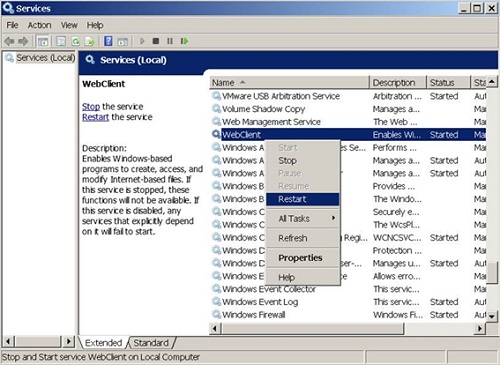Open the View menu
500x365 pixels.
click(69, 25)
